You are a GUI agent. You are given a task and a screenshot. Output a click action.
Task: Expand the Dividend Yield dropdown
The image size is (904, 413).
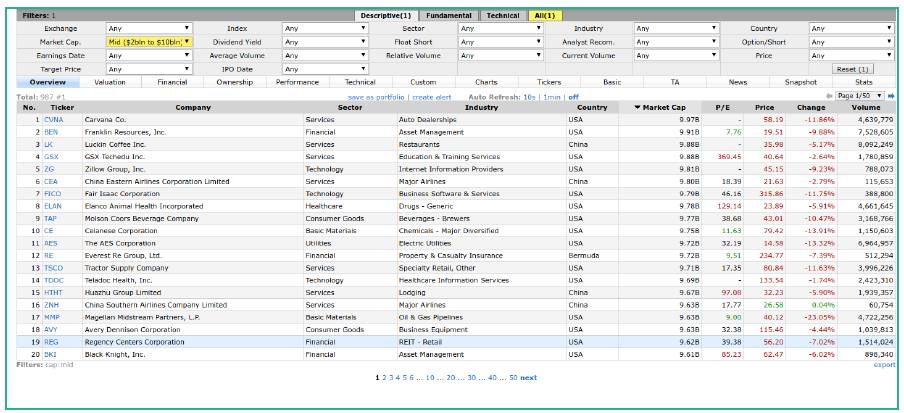tap(325, 42)
